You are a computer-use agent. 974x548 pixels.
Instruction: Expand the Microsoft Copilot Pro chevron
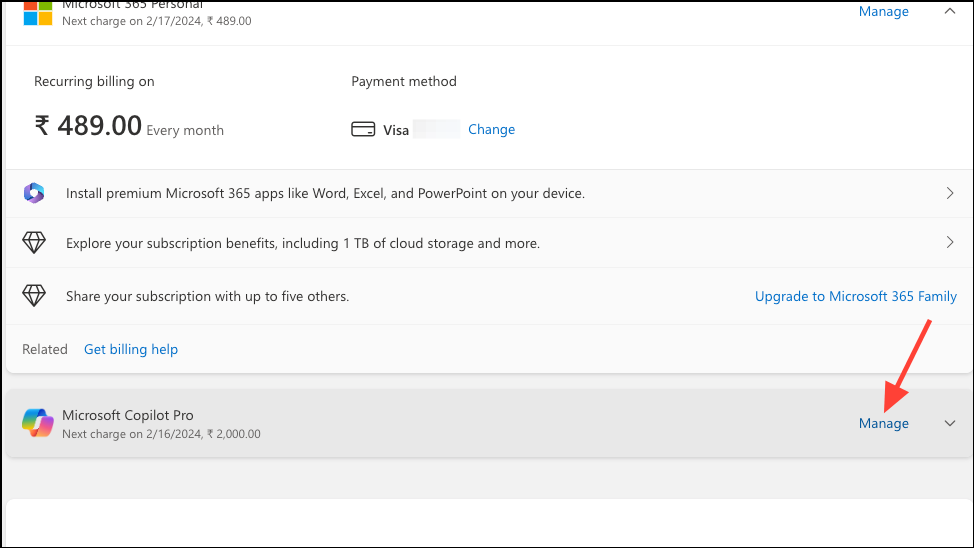coord(950,423)
